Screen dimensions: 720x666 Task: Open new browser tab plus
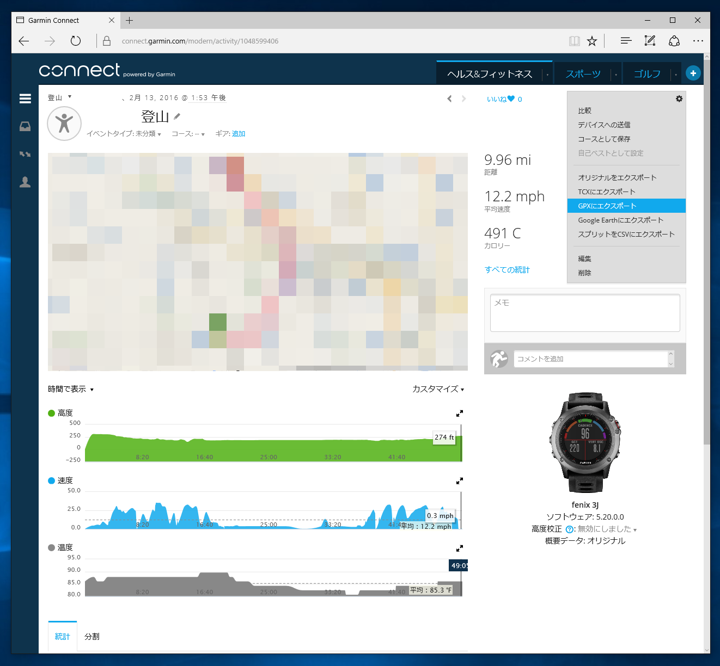click(129, 20)
